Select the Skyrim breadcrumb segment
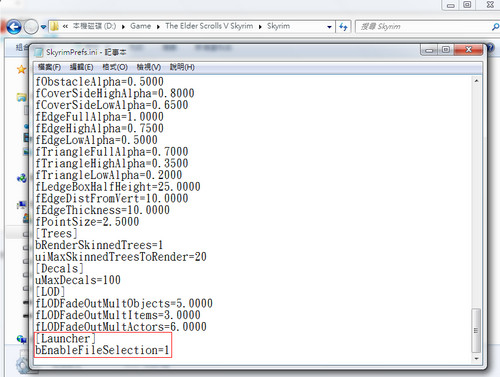This screenshot has height=377, width=500. (x=278, y=26)
